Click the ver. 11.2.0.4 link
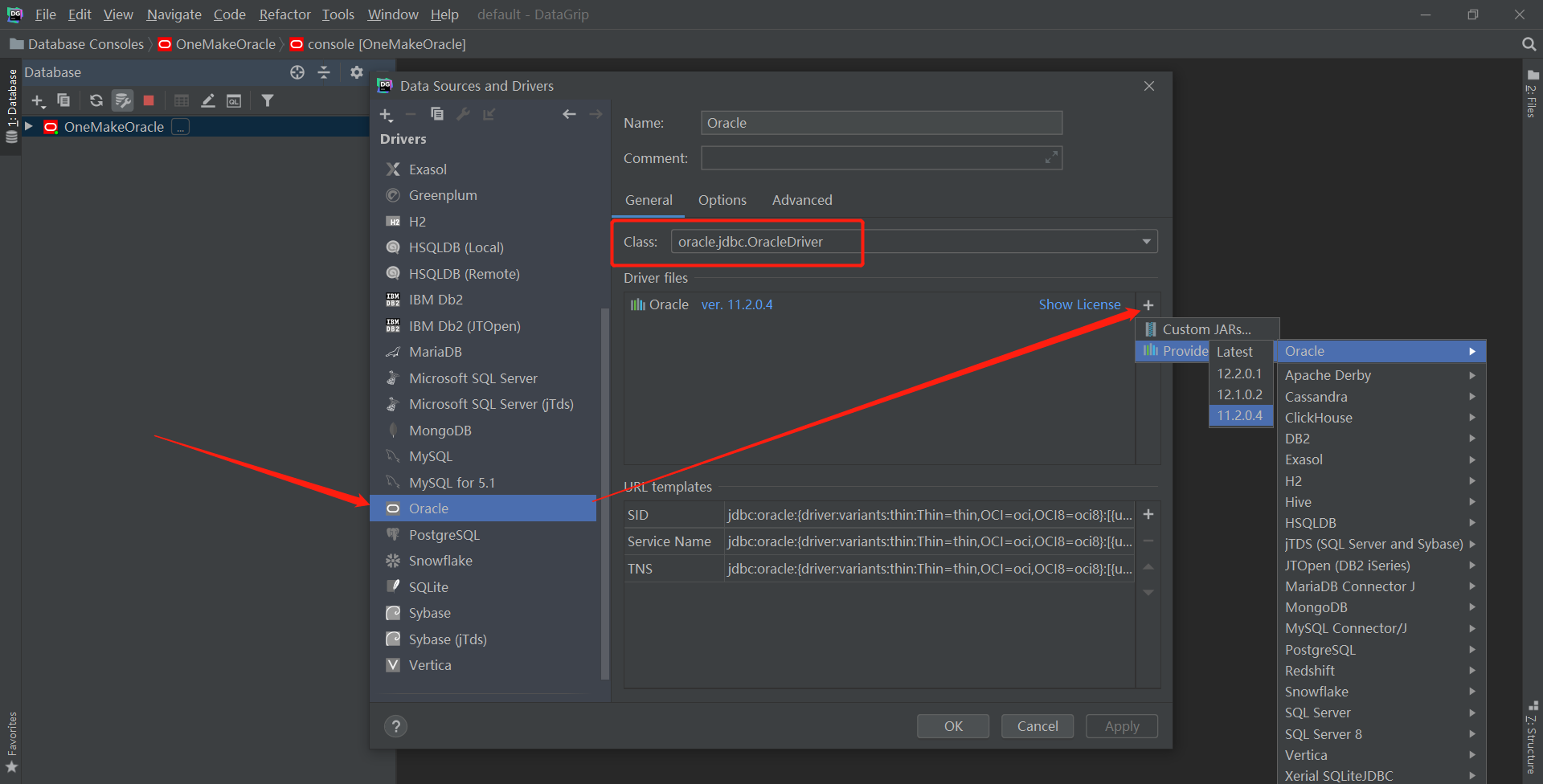Image resolution: width=1543 pixels, height=784 pixels. point(737,304)
